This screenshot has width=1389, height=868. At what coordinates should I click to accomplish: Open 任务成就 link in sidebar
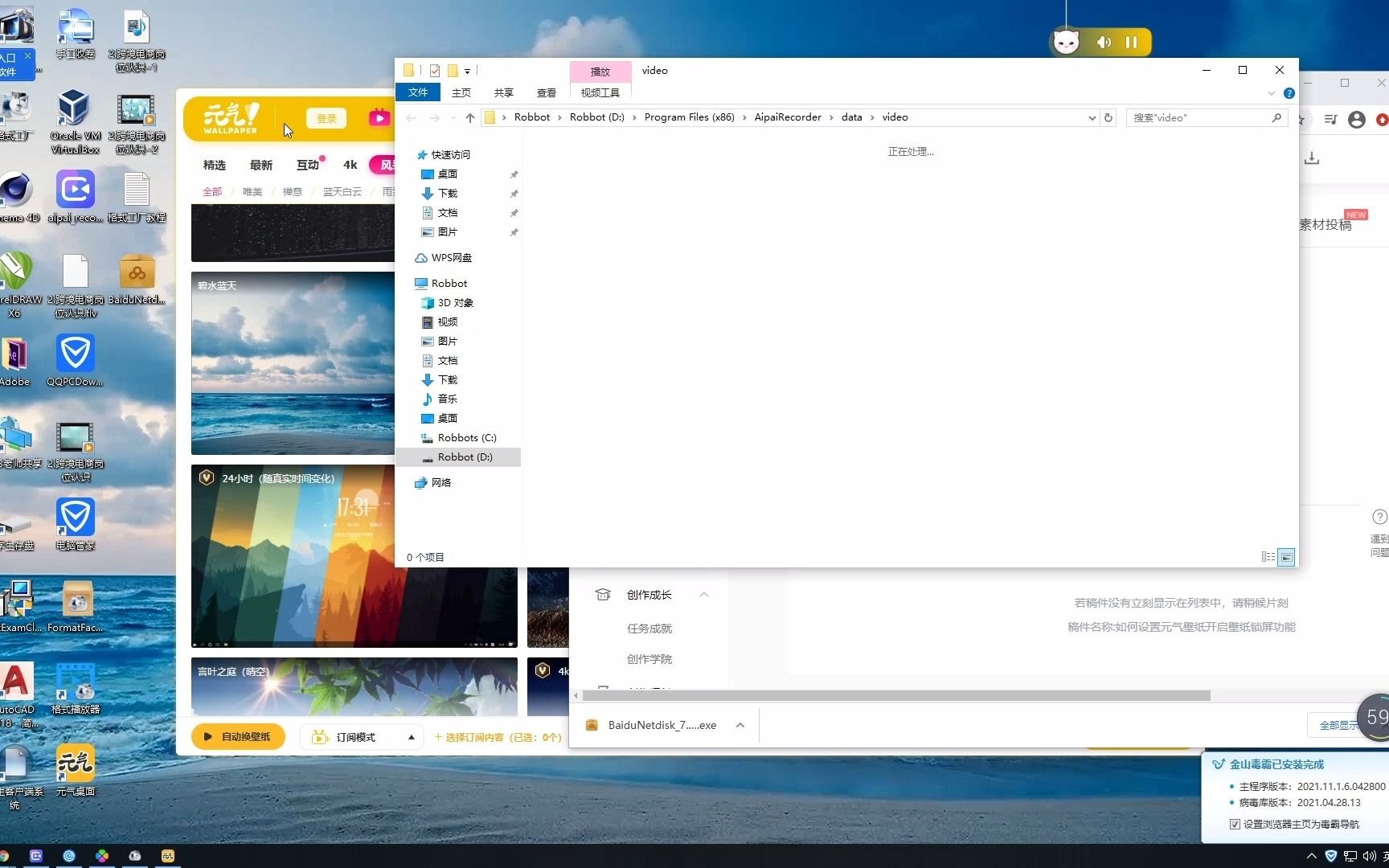[649, 628]
